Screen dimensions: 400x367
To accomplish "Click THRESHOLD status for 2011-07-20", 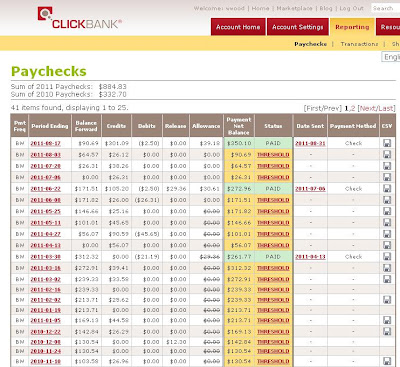I will (273, 166).
